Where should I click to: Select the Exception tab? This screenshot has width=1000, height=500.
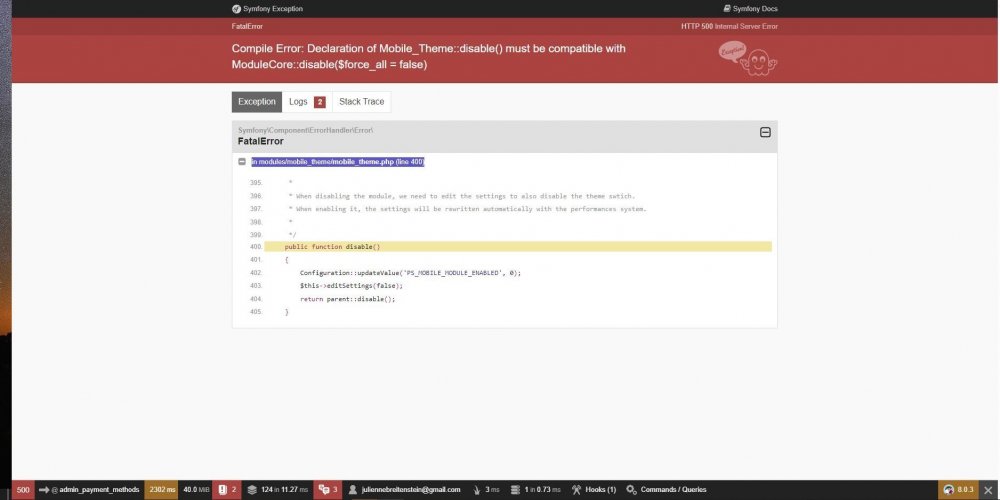[x=257, y=101]
